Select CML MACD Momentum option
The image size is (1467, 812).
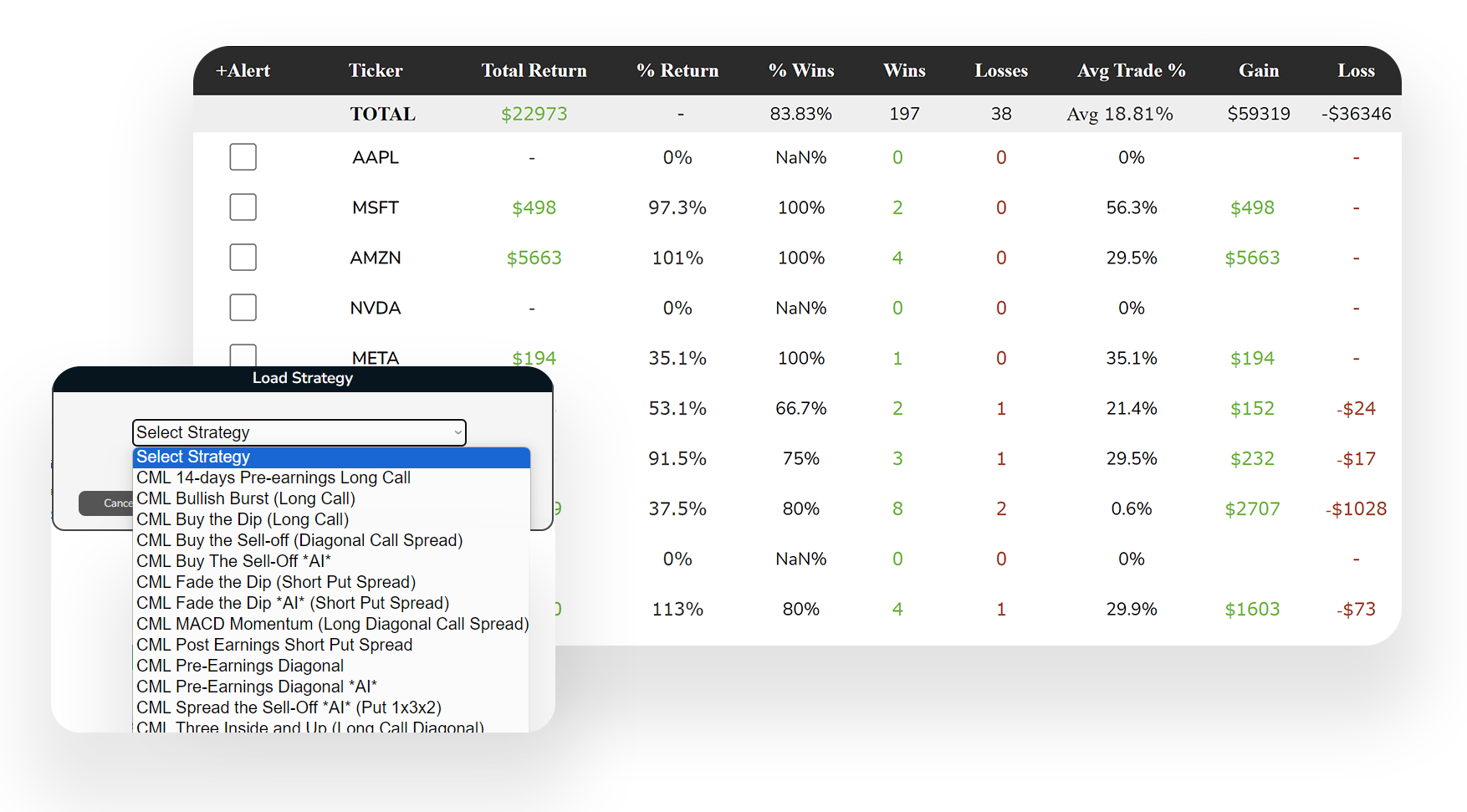tap(331, 625)
